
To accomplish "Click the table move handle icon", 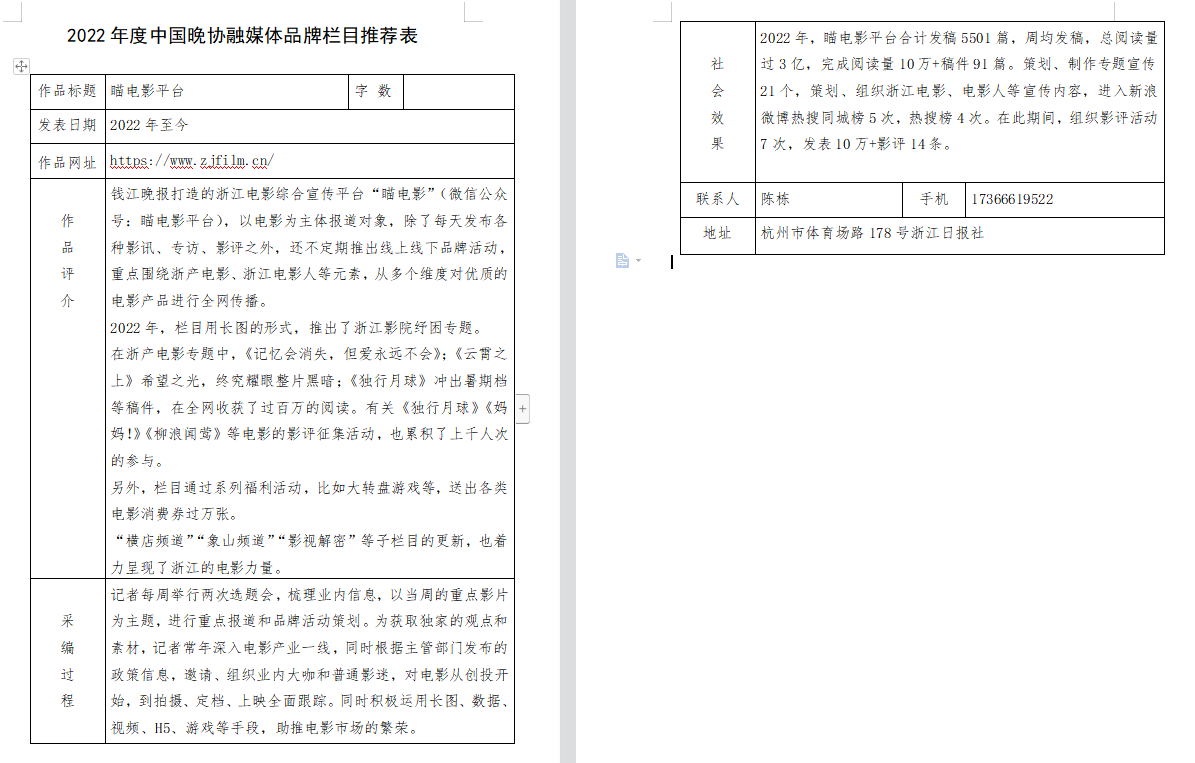I will [21, 66].
